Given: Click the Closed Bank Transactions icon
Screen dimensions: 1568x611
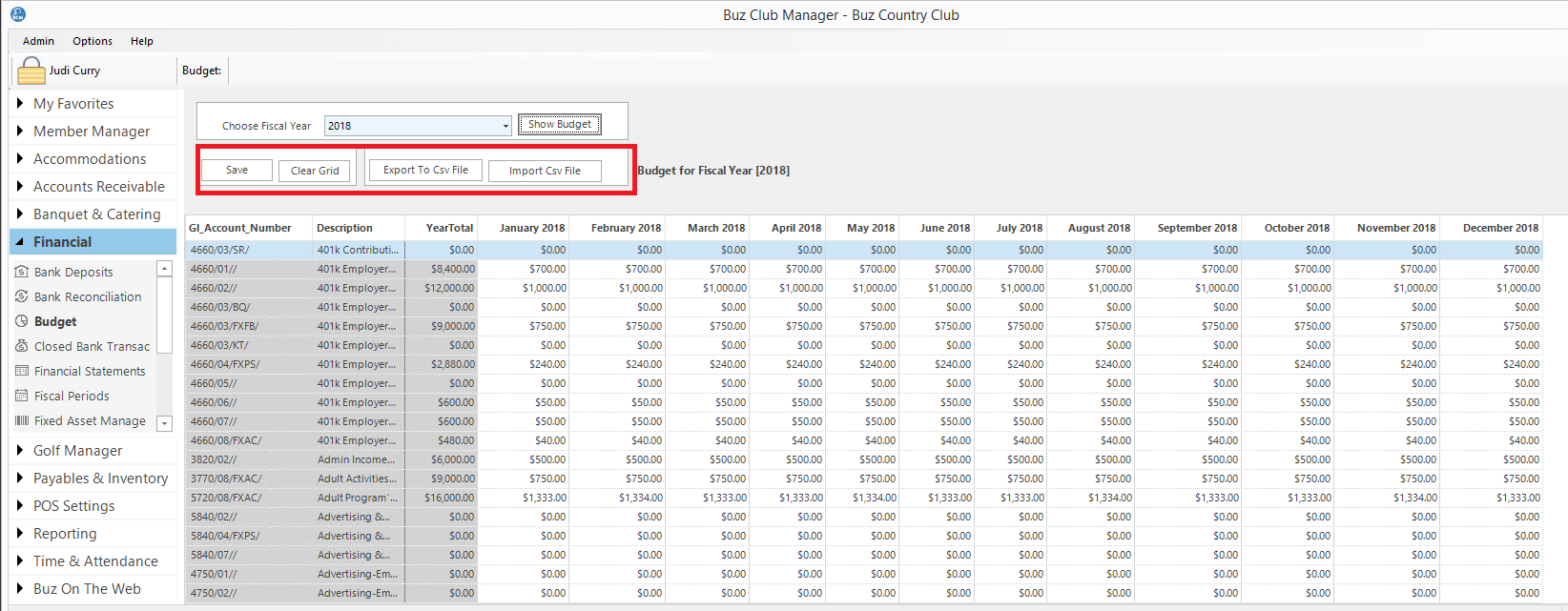Looking at the screenshot, I should point(22,346).
